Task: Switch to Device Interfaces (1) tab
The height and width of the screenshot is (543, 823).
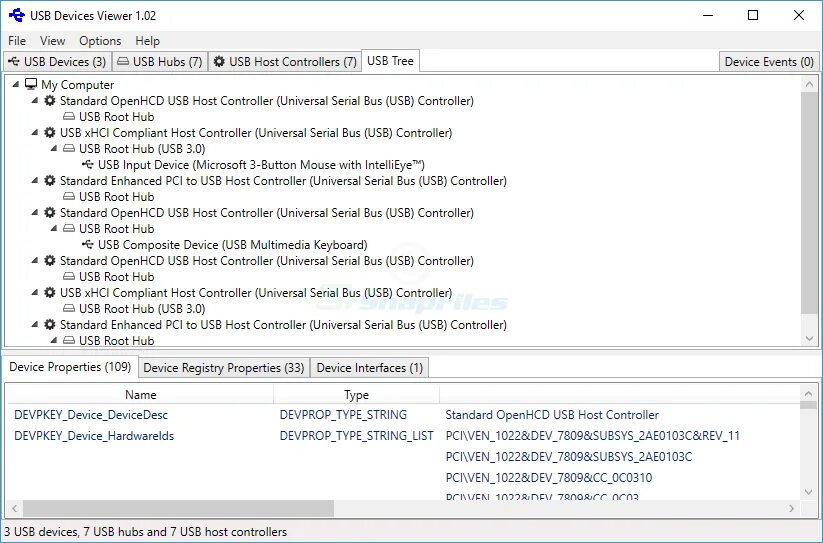Action: (370, 368)
